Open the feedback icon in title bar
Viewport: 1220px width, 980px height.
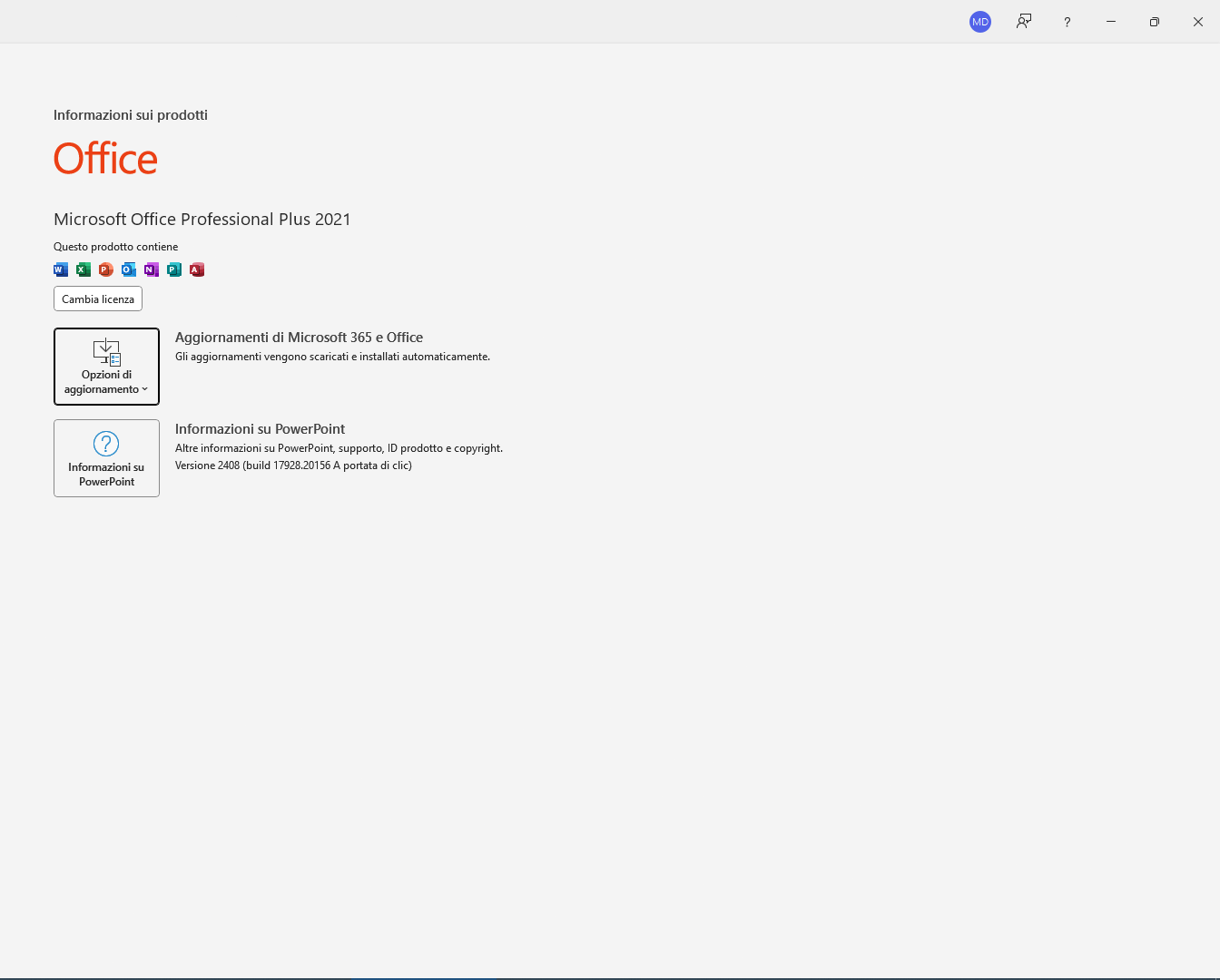click(x=1024, y=22)
